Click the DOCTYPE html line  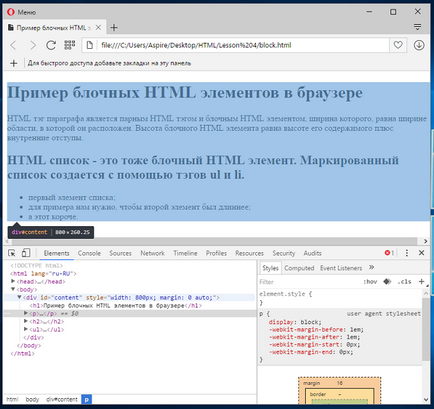[36, 265]
